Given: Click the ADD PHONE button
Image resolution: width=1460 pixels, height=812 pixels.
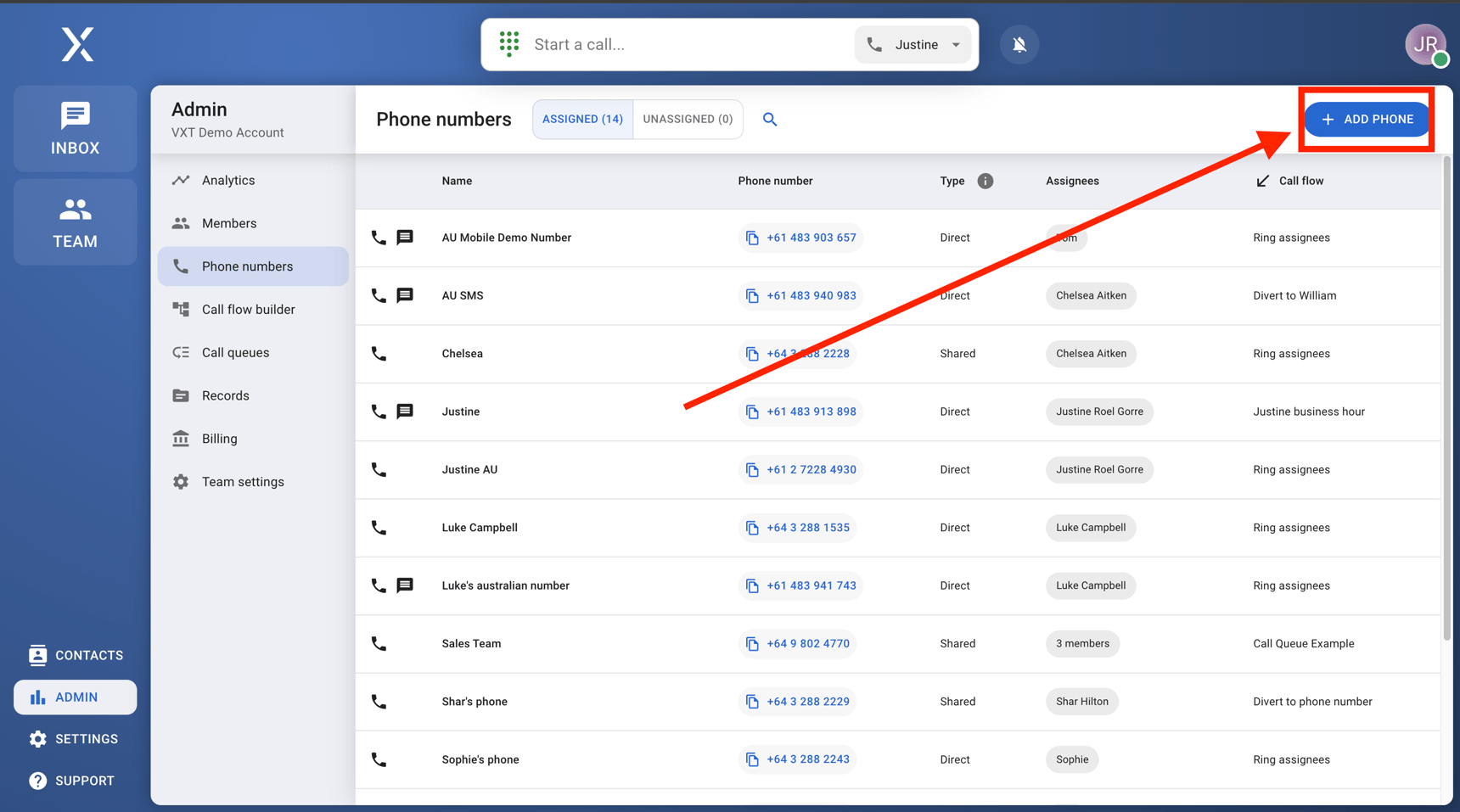Looking at the screenshot, I should coord(1367,119).
